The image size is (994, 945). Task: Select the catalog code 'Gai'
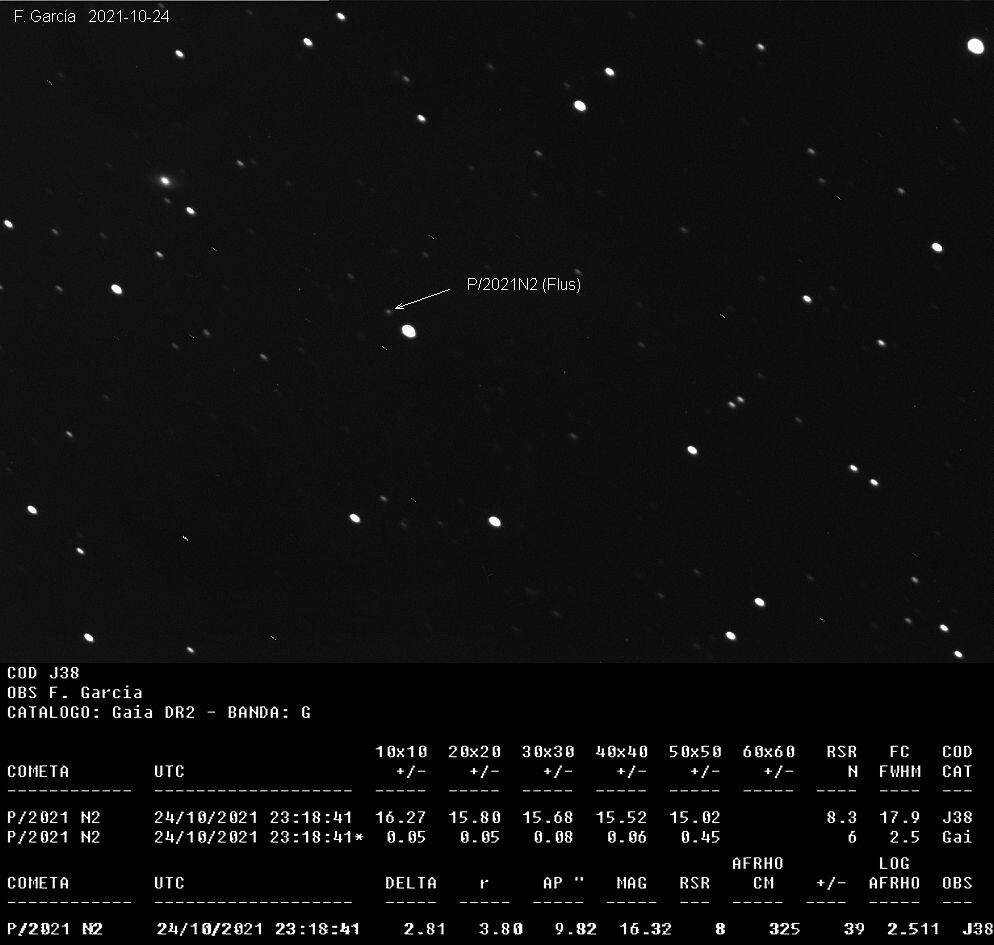click(x=957, y=837)
